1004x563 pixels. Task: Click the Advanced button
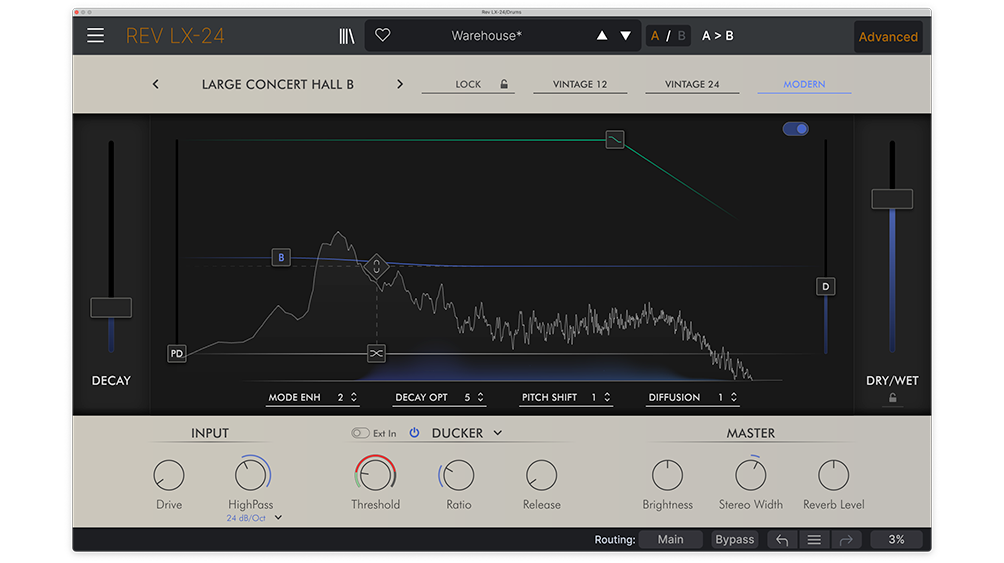(888, 37)
